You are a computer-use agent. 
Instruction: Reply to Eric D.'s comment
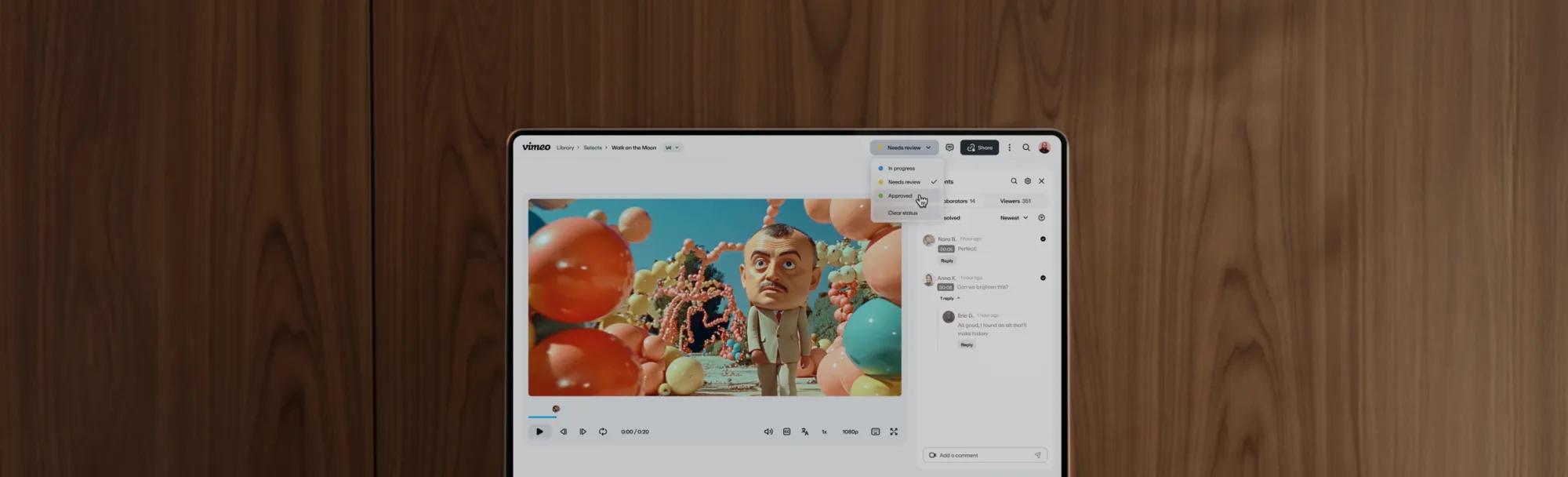pos(967,344)
